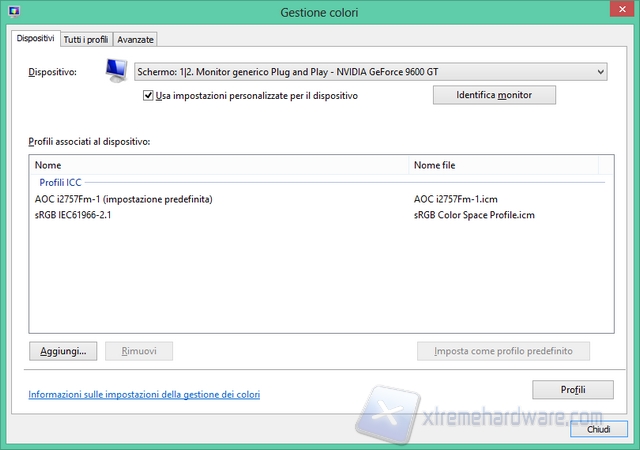This screenshot has height=450, width=640.
Task: Collapse the Profili ICC group
Action: coord(60,182)
